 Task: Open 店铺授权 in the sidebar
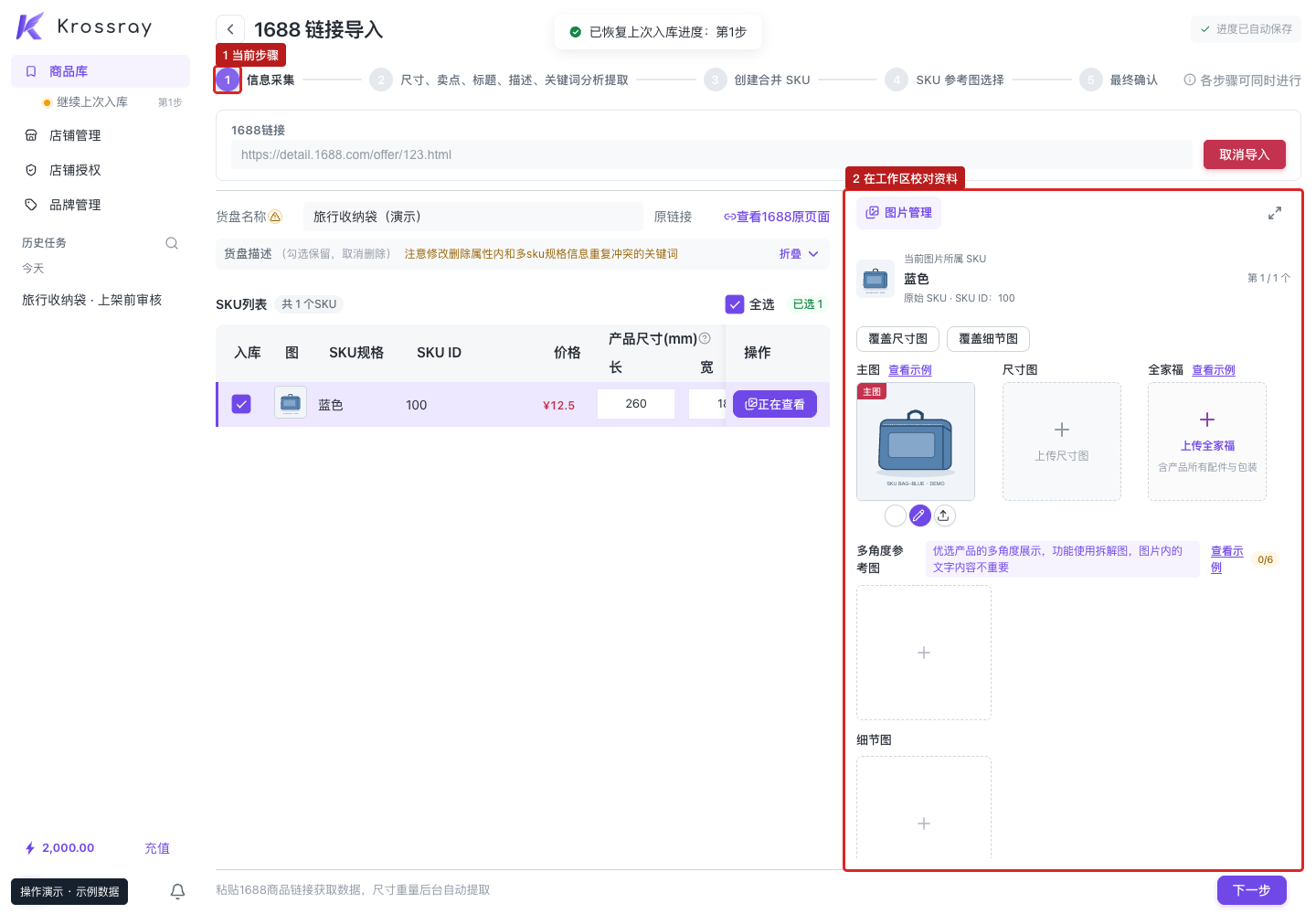click(x=101, y=170)
